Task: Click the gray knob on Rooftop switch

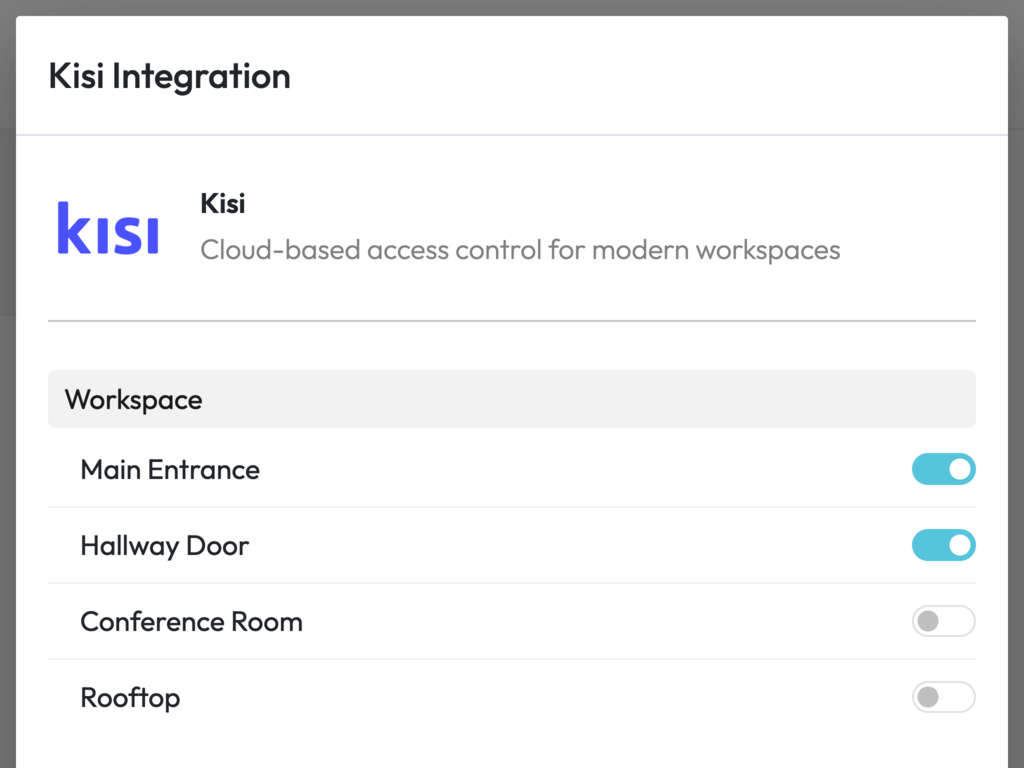Action: pyautogui.click(x=928, y=697)
